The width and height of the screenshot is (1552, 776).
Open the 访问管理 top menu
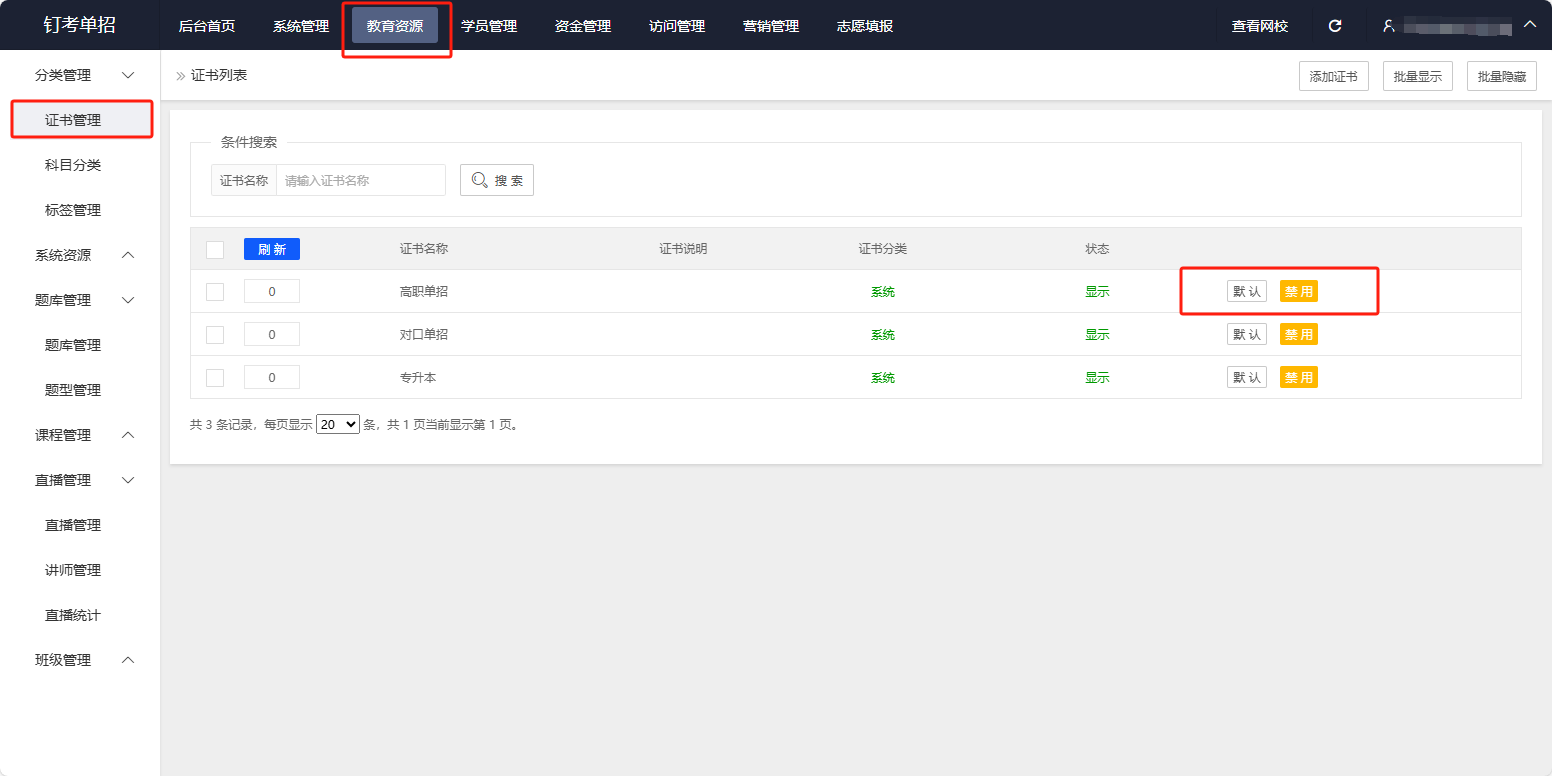[x=677, y=26]
